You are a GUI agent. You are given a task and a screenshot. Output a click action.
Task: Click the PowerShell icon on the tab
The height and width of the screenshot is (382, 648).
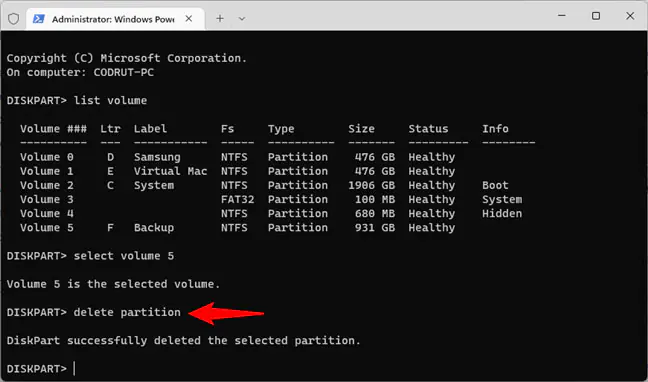coord(39,19)
